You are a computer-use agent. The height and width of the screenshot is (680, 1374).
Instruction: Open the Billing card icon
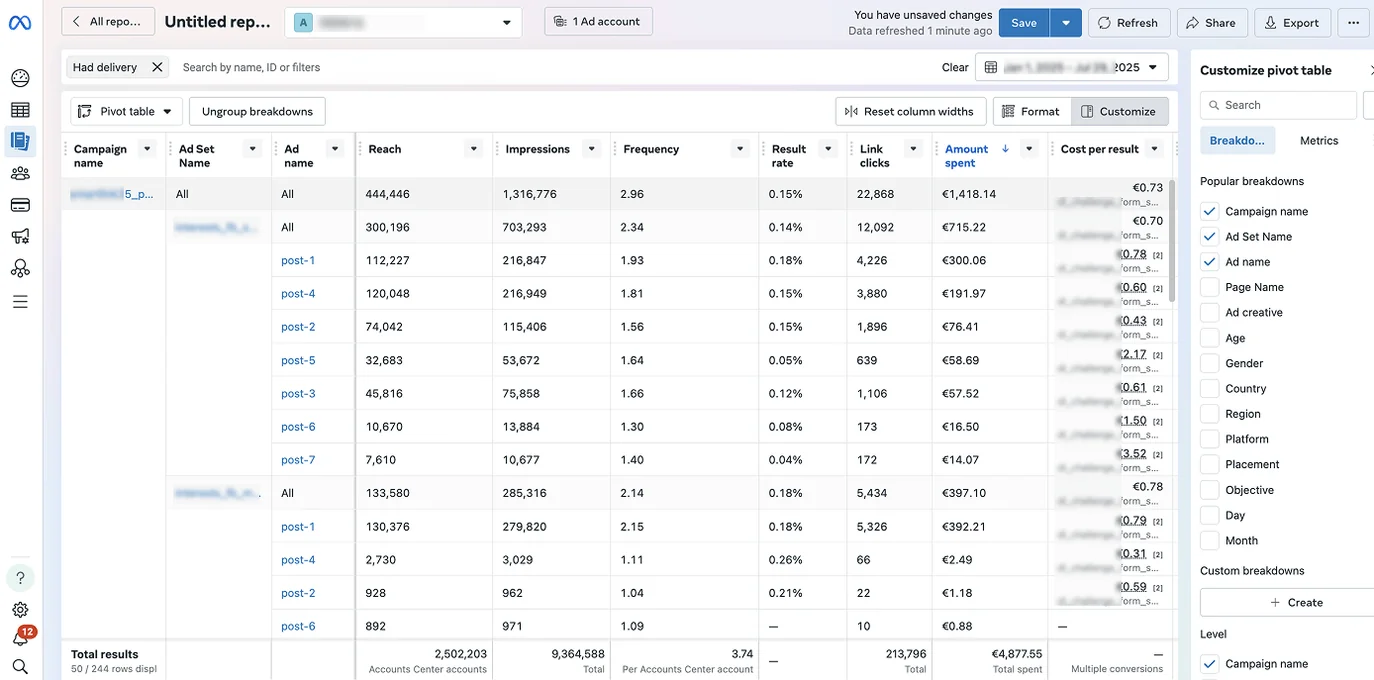[x=20, y=205]
